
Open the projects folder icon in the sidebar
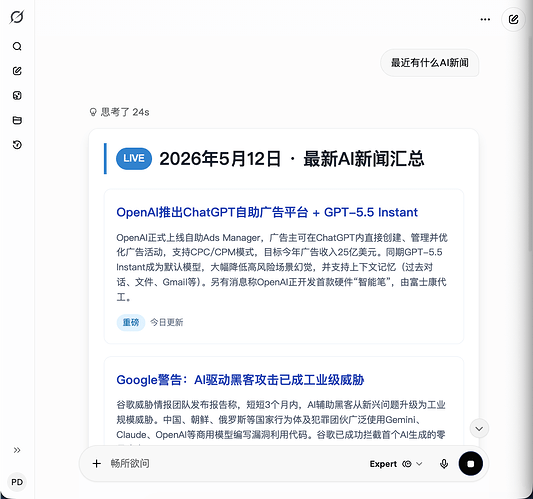pos(17,120)
